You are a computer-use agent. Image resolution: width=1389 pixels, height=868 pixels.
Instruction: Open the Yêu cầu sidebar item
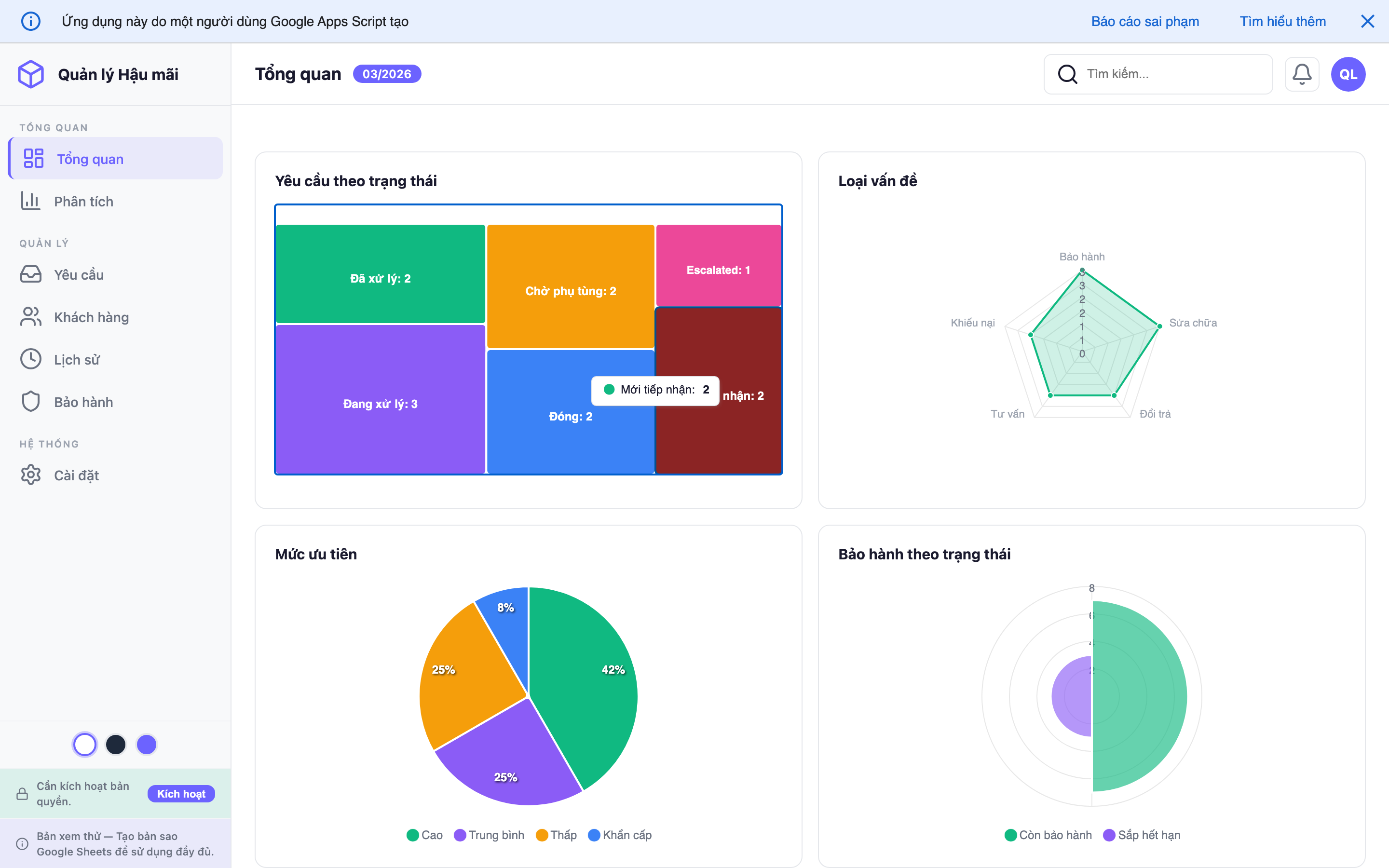tap(79, 275)
